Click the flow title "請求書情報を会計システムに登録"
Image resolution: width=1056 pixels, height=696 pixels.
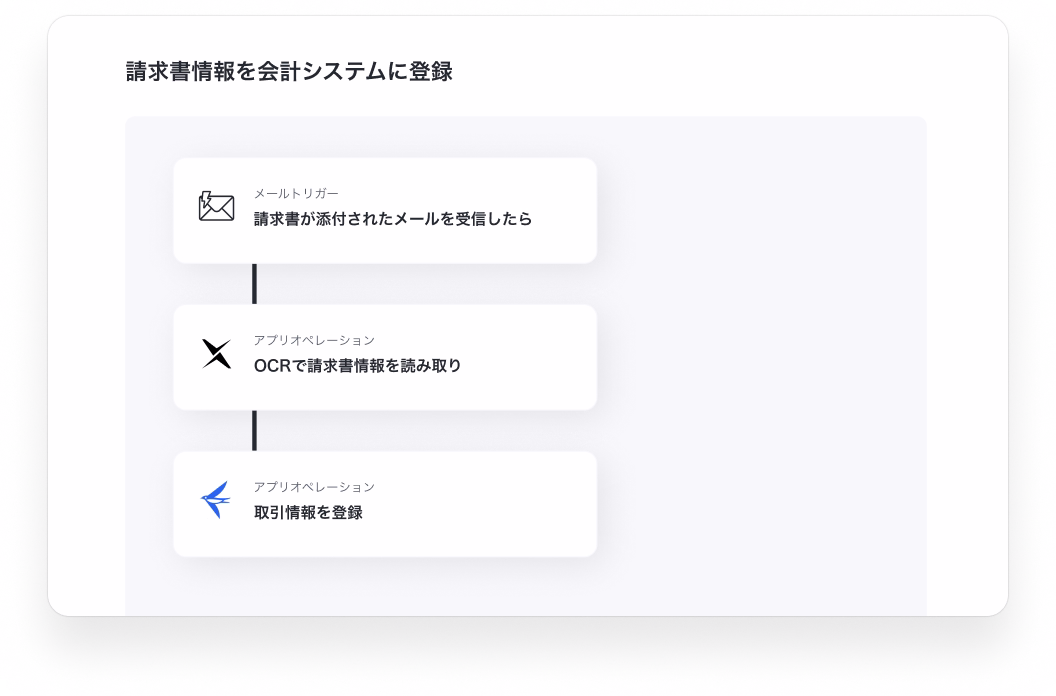[x=289, y=71]
